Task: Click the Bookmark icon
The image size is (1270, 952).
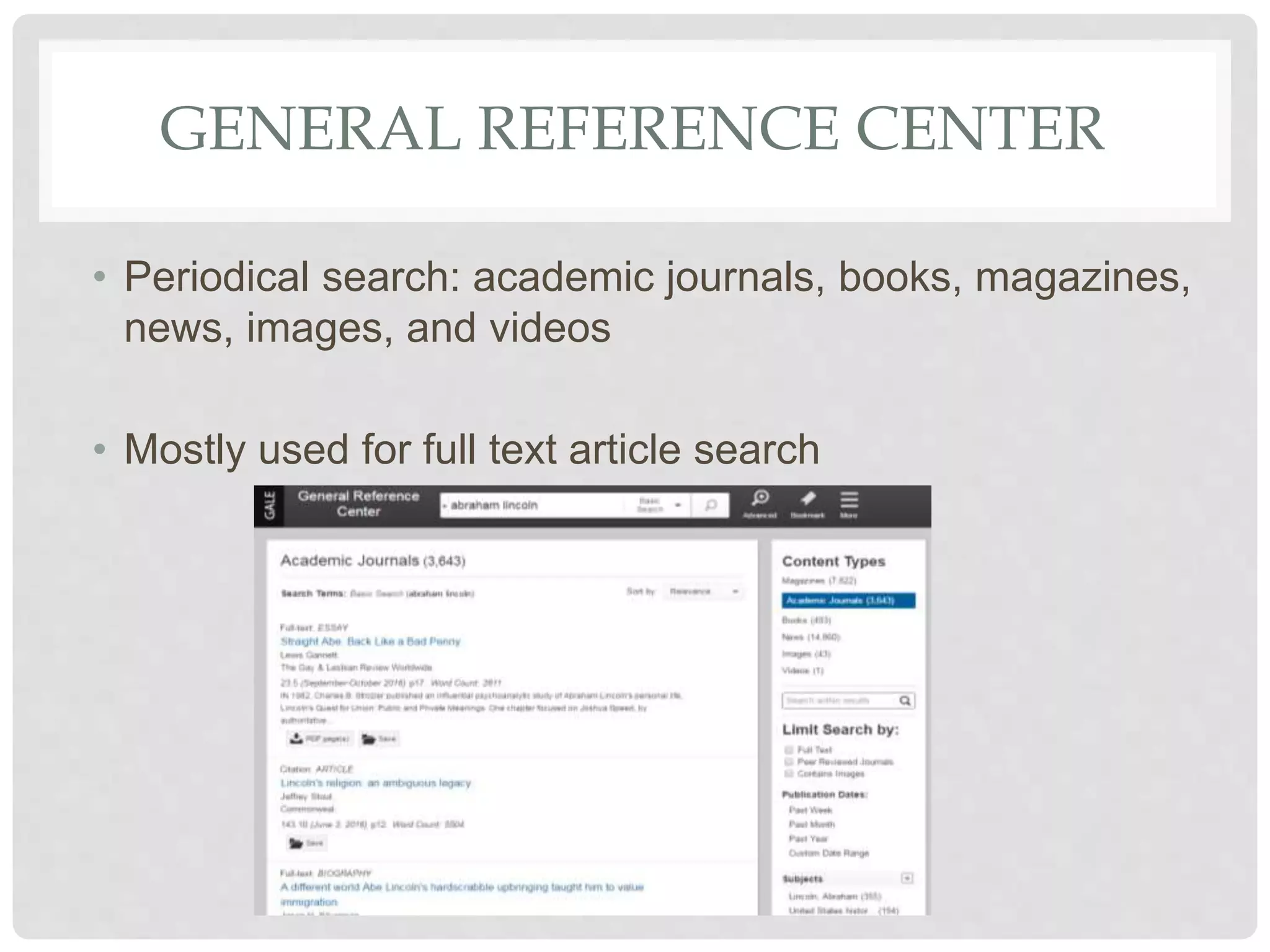Action: click(807, 504)
